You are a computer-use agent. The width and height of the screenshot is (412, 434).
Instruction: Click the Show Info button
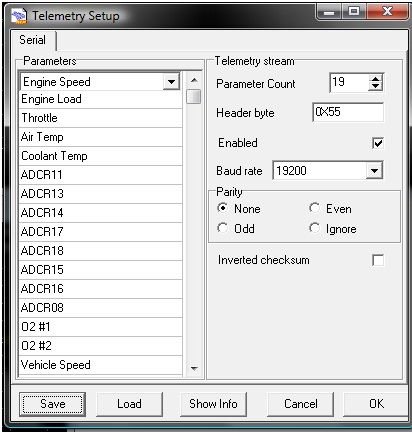tap(213, 404)
